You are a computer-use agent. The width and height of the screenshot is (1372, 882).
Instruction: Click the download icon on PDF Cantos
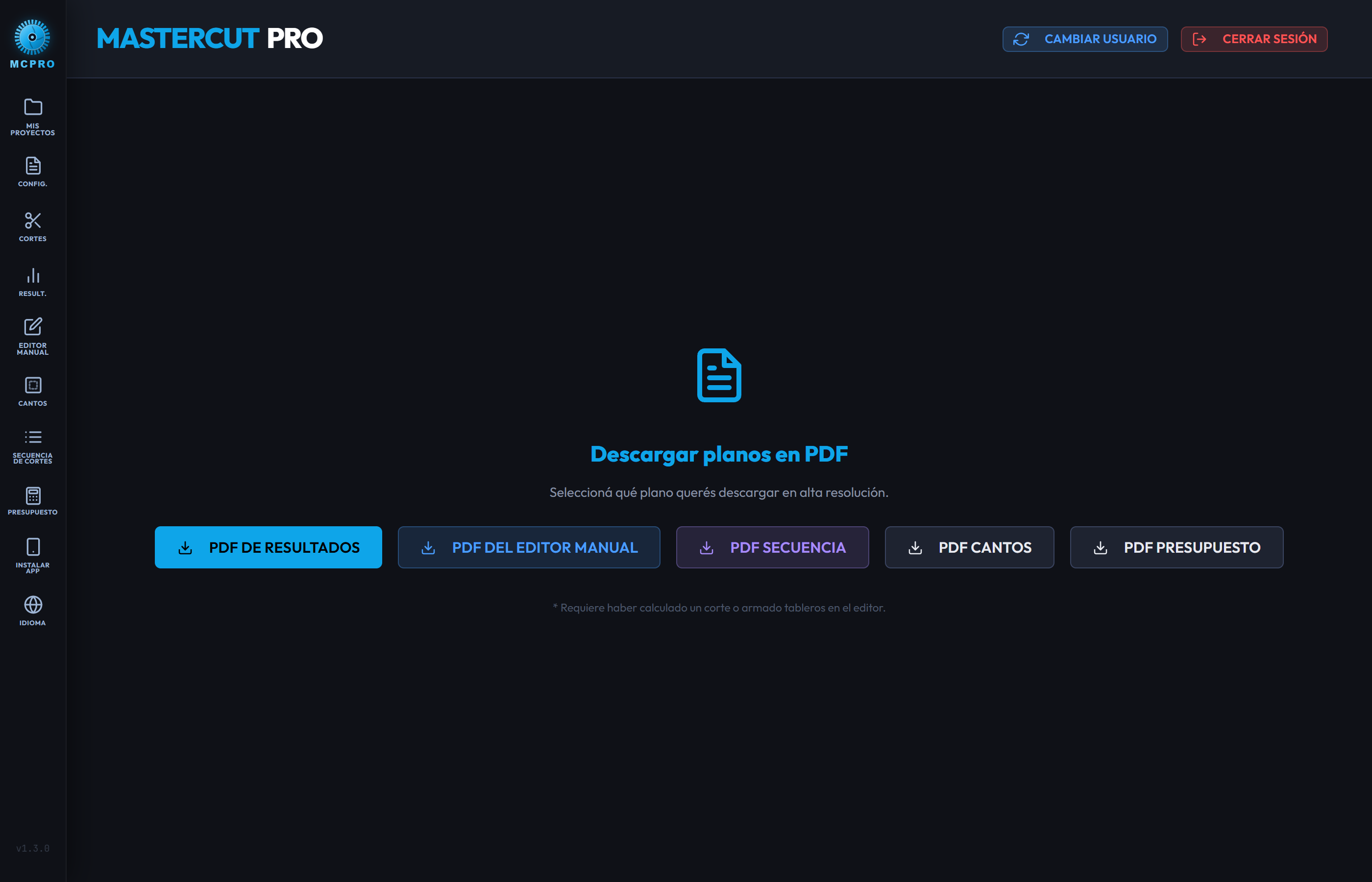click(915, 548)
